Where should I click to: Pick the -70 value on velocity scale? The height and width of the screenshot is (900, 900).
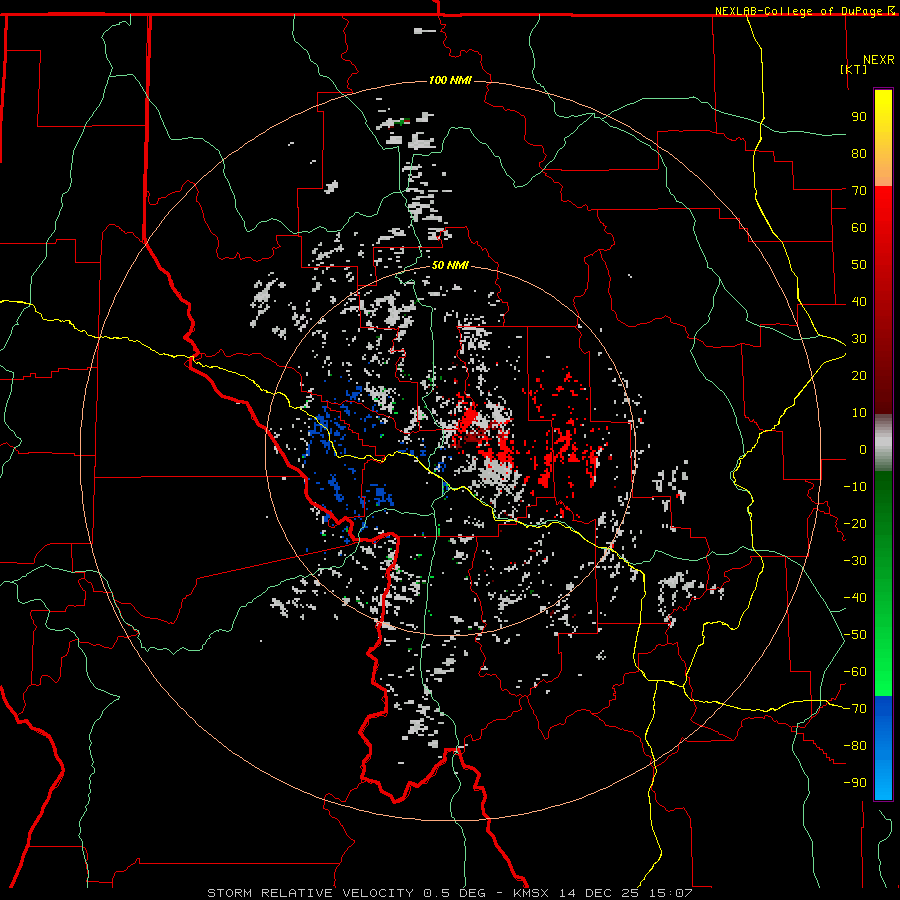click(x=855, y=709)
